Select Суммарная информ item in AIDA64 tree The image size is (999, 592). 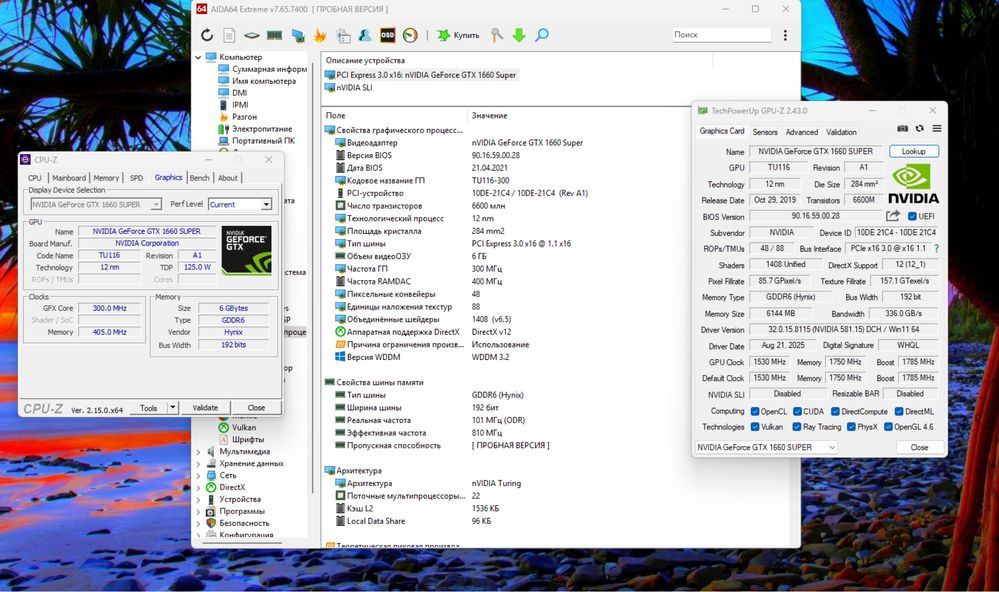(262, 69)
